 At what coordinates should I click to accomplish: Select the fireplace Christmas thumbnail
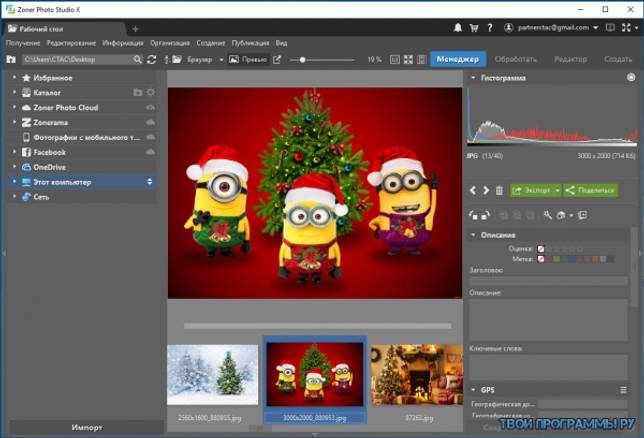click(416, 374)
